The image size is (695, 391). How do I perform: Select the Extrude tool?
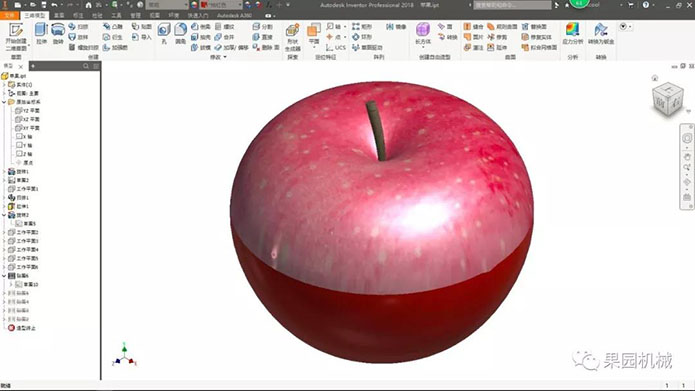click(41, 34)
